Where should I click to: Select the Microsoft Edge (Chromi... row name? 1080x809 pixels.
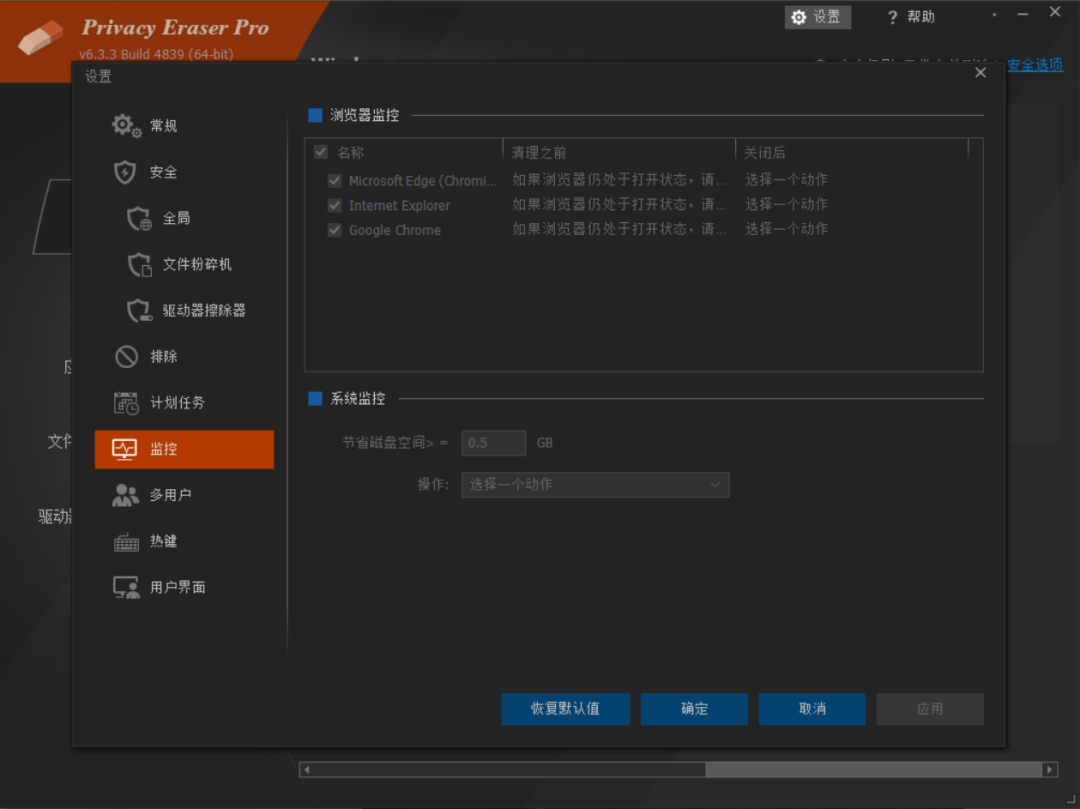click(423, 181)
